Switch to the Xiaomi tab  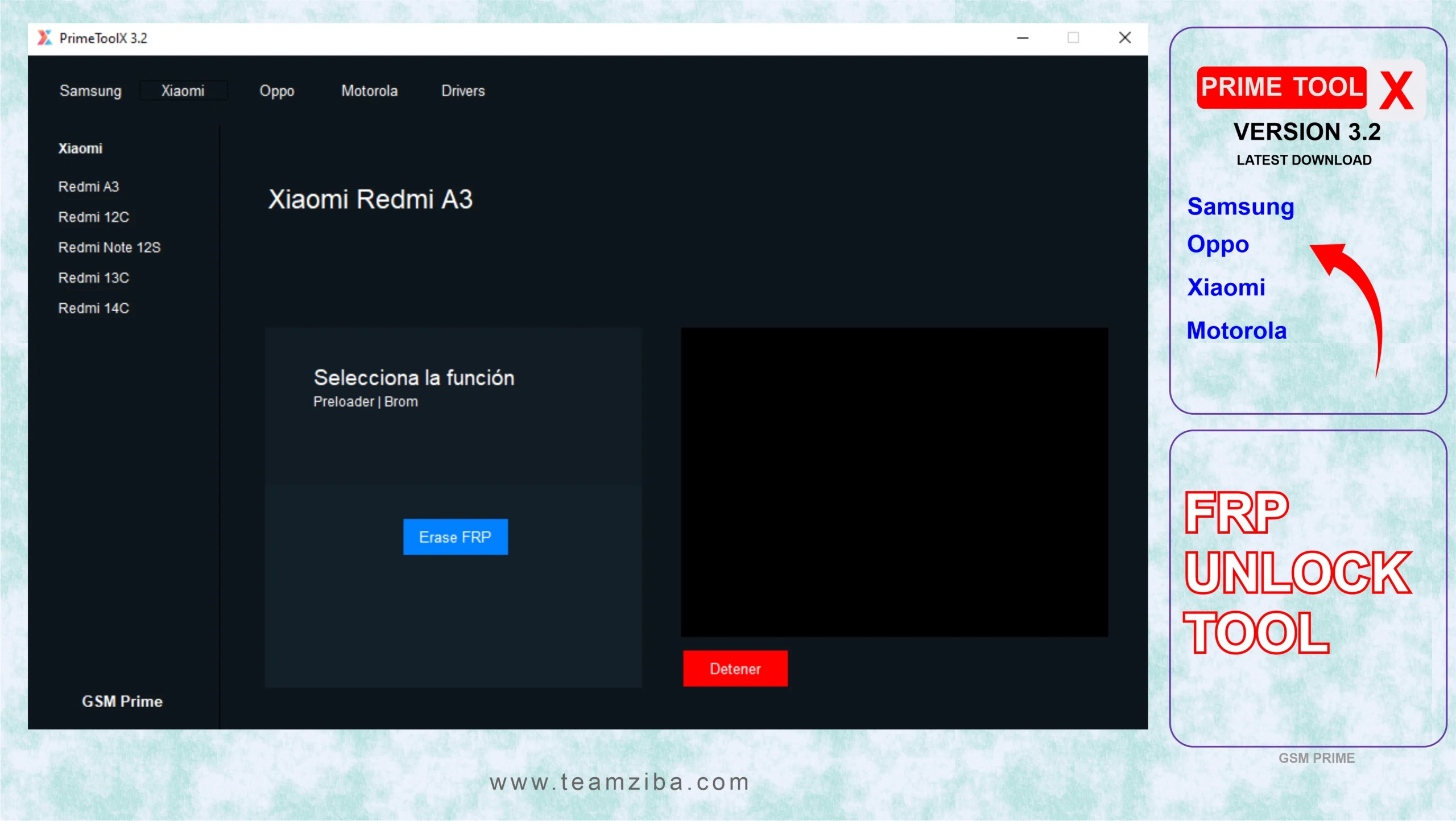(x=183, y=91)
